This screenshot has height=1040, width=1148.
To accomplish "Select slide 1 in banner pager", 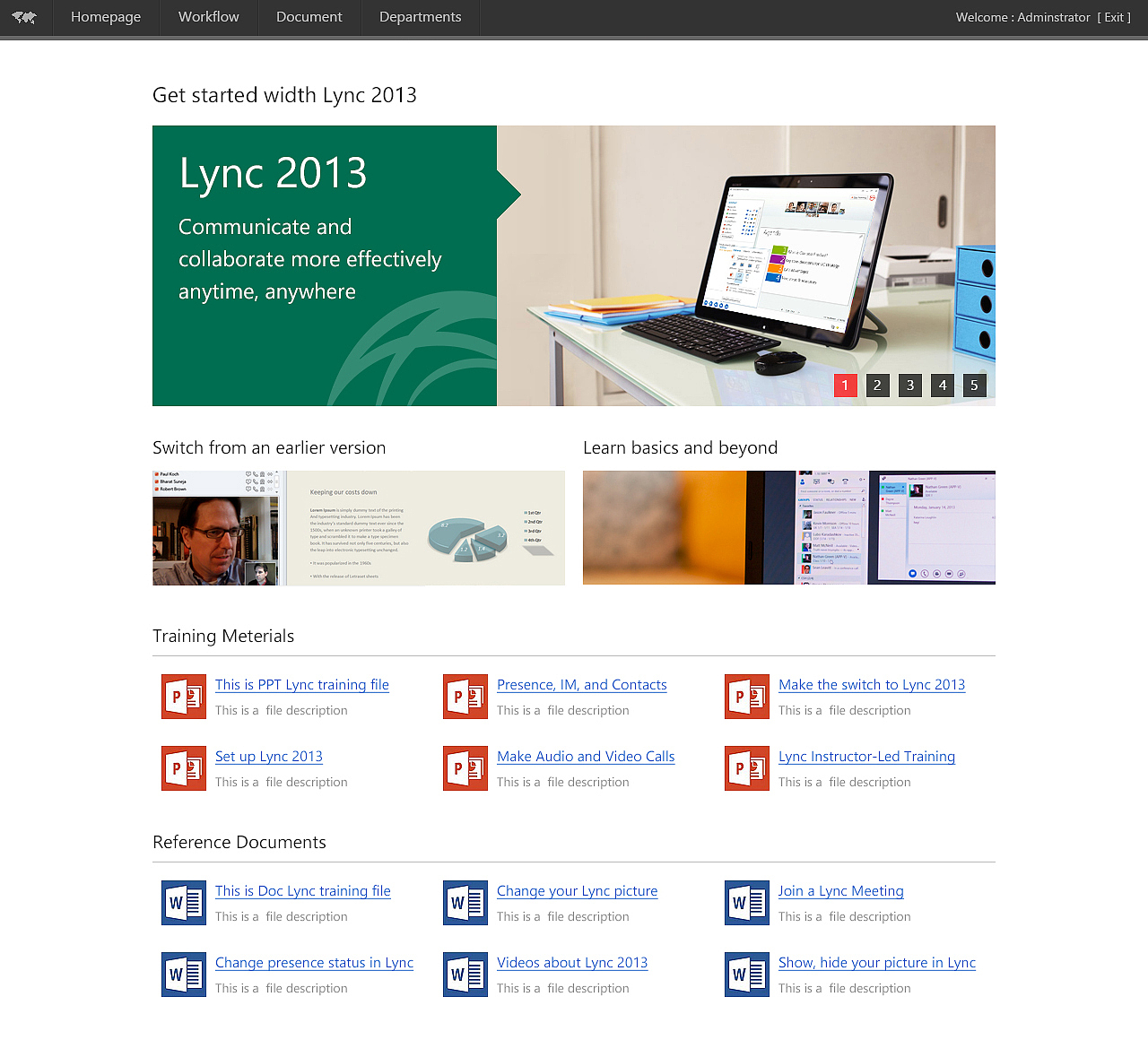I will (x=845, y=386).
